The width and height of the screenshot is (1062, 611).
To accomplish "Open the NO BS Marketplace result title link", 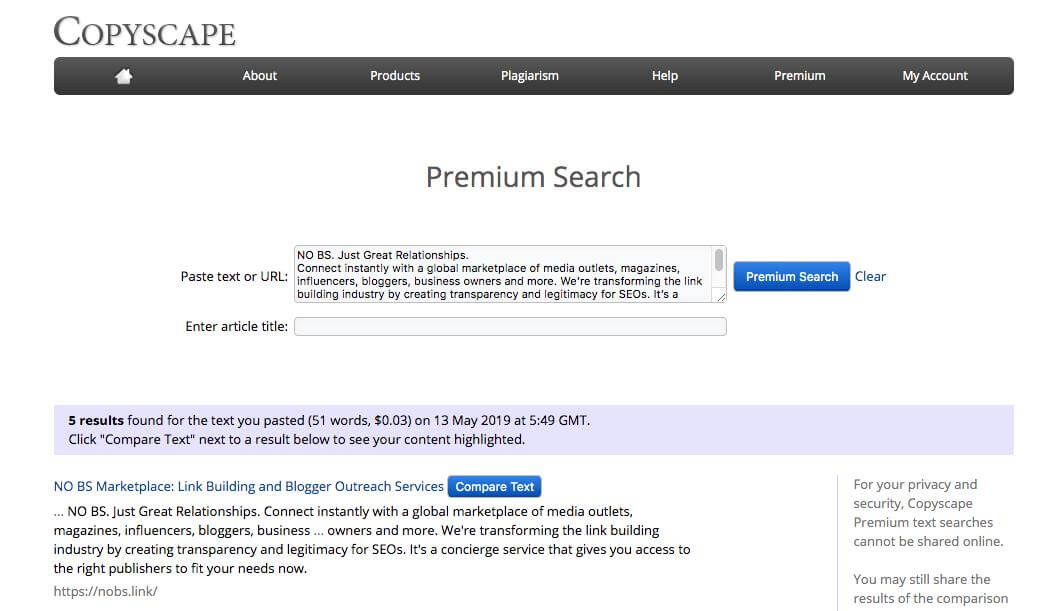I will (249, 486).
